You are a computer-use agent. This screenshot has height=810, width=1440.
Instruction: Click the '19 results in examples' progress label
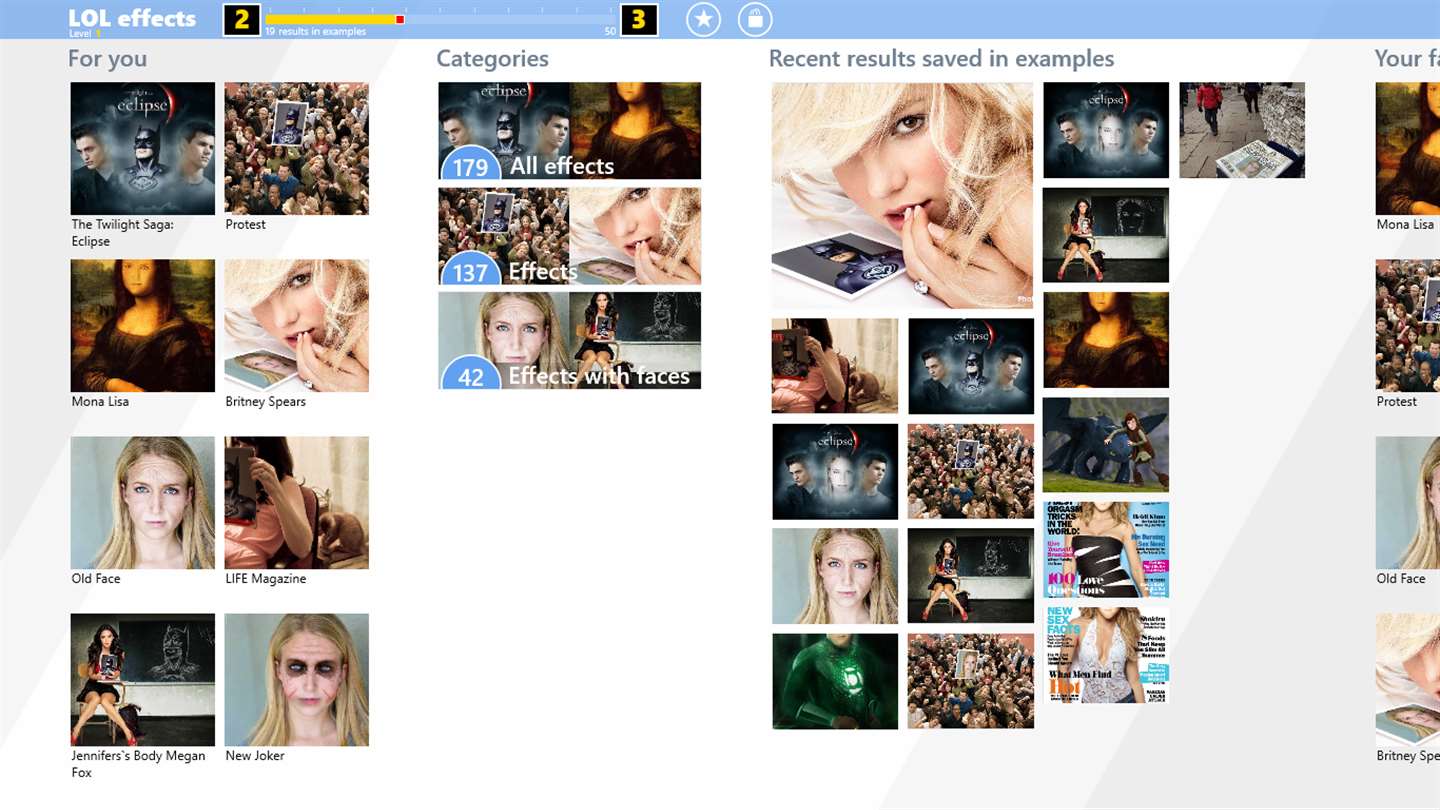315,32
